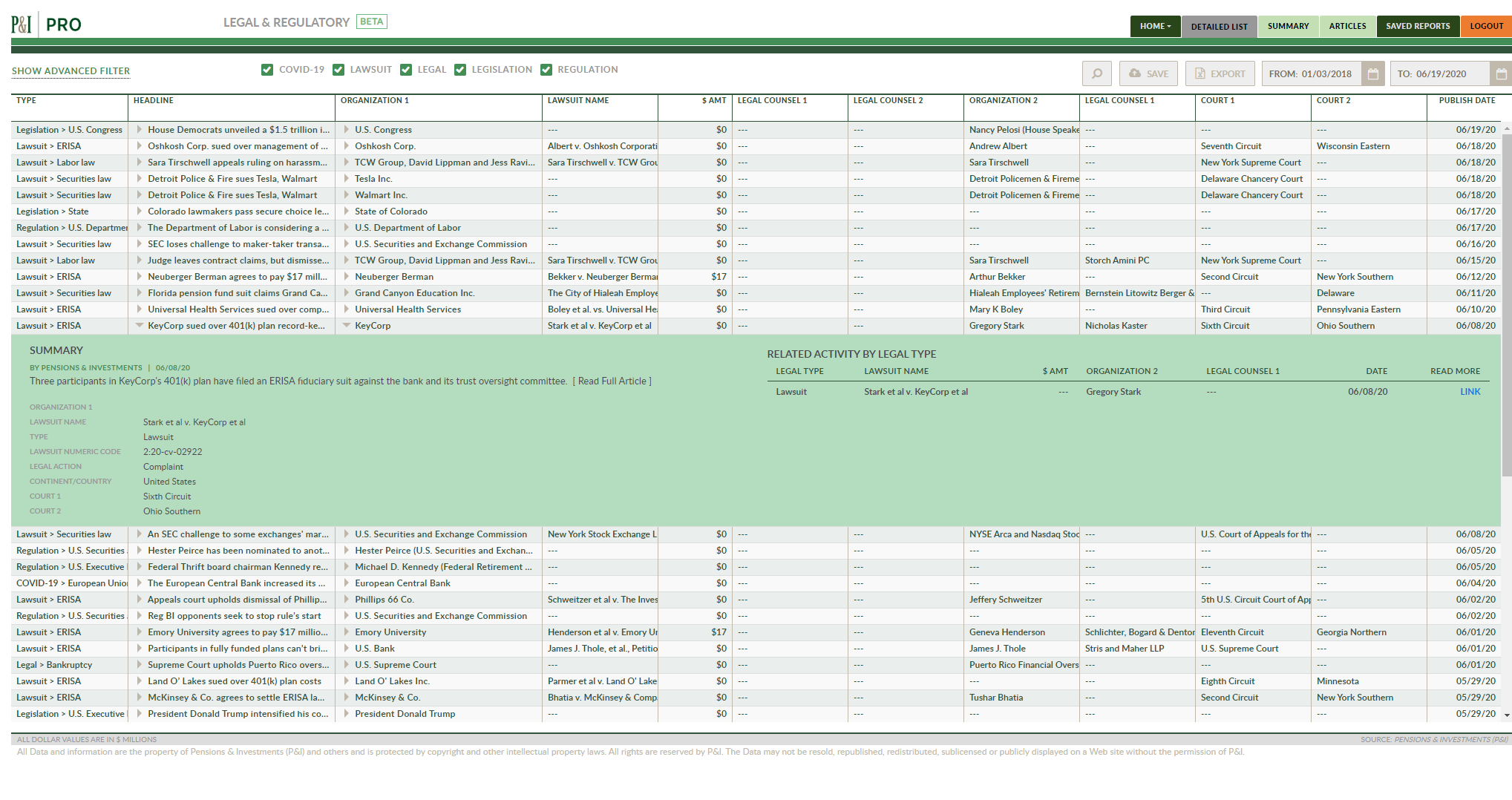Toggle the LAWSUIT filter checkbox

(x=338, y=70)
